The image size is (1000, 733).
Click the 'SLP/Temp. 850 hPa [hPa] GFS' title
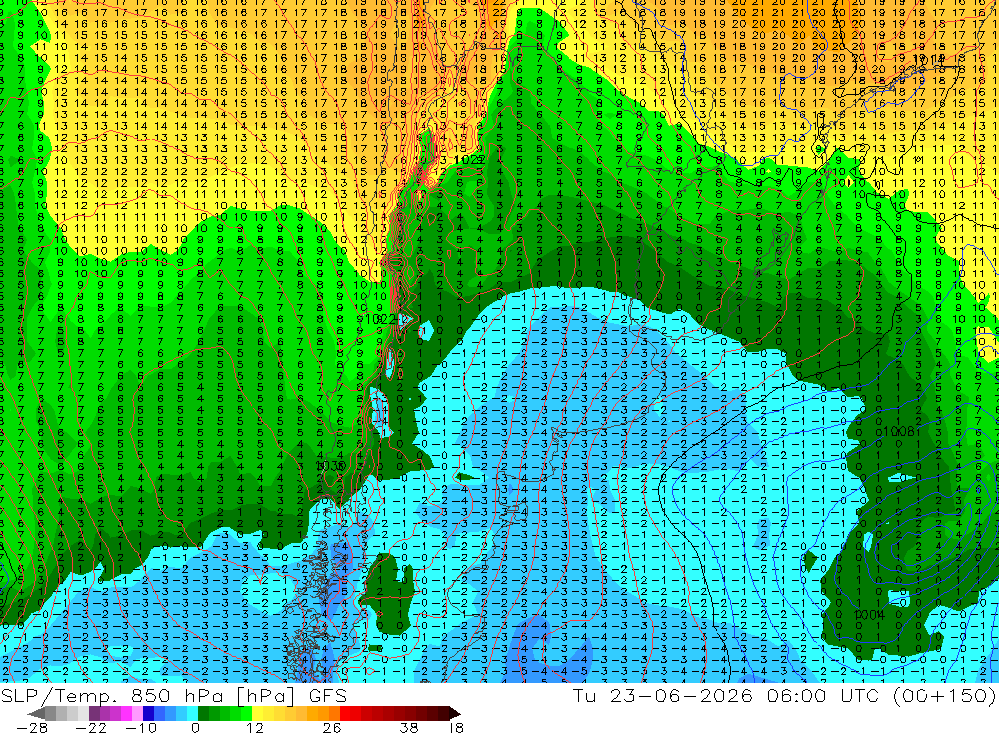click(x=174, y=695)
